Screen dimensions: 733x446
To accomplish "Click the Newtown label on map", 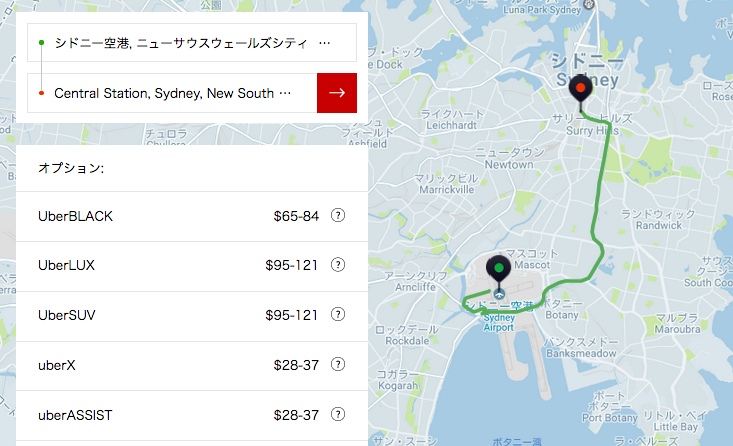I will pyautogui.click(x=509, y=165).
